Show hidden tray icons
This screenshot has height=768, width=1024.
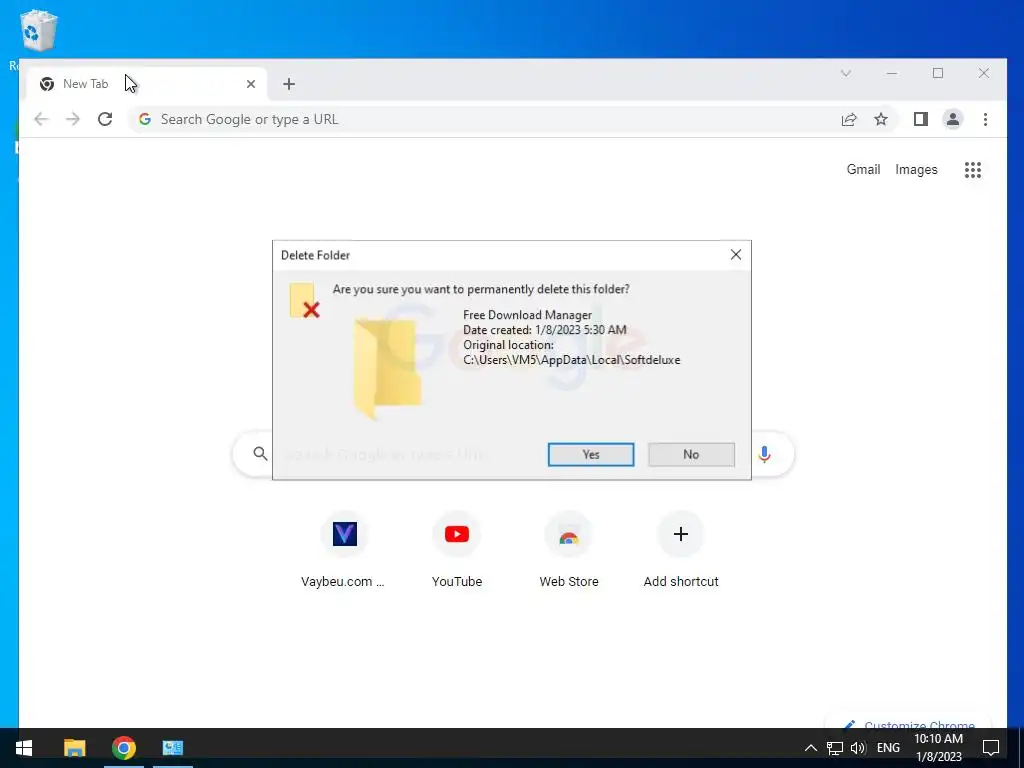(x=810, y=748)
